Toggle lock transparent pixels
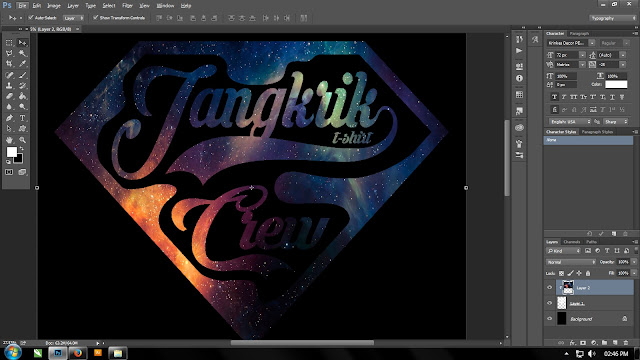The image size is (640, 360). (561, 273)
